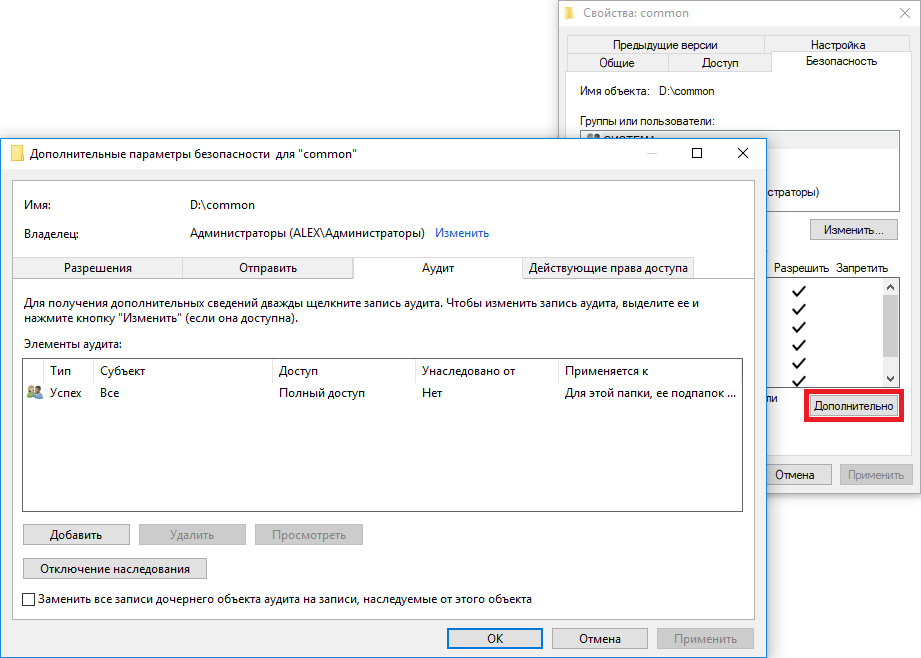Image resolution: width=921 pixels, height=658 pixels.
Task: Switch to Предыдущие версии tab in properties
Action: (665, 45)
